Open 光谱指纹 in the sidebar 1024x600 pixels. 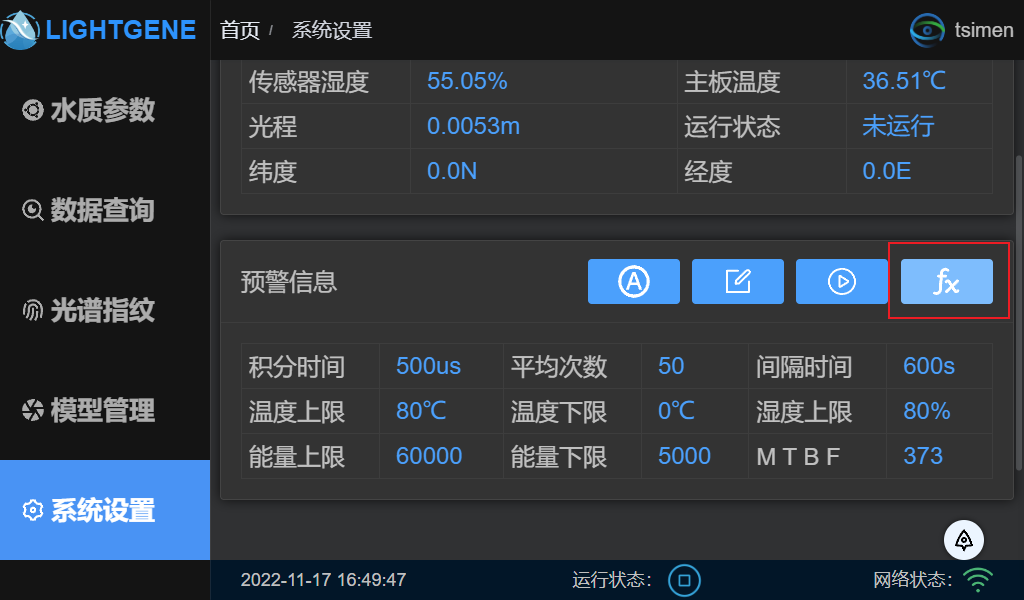point(104,310)
